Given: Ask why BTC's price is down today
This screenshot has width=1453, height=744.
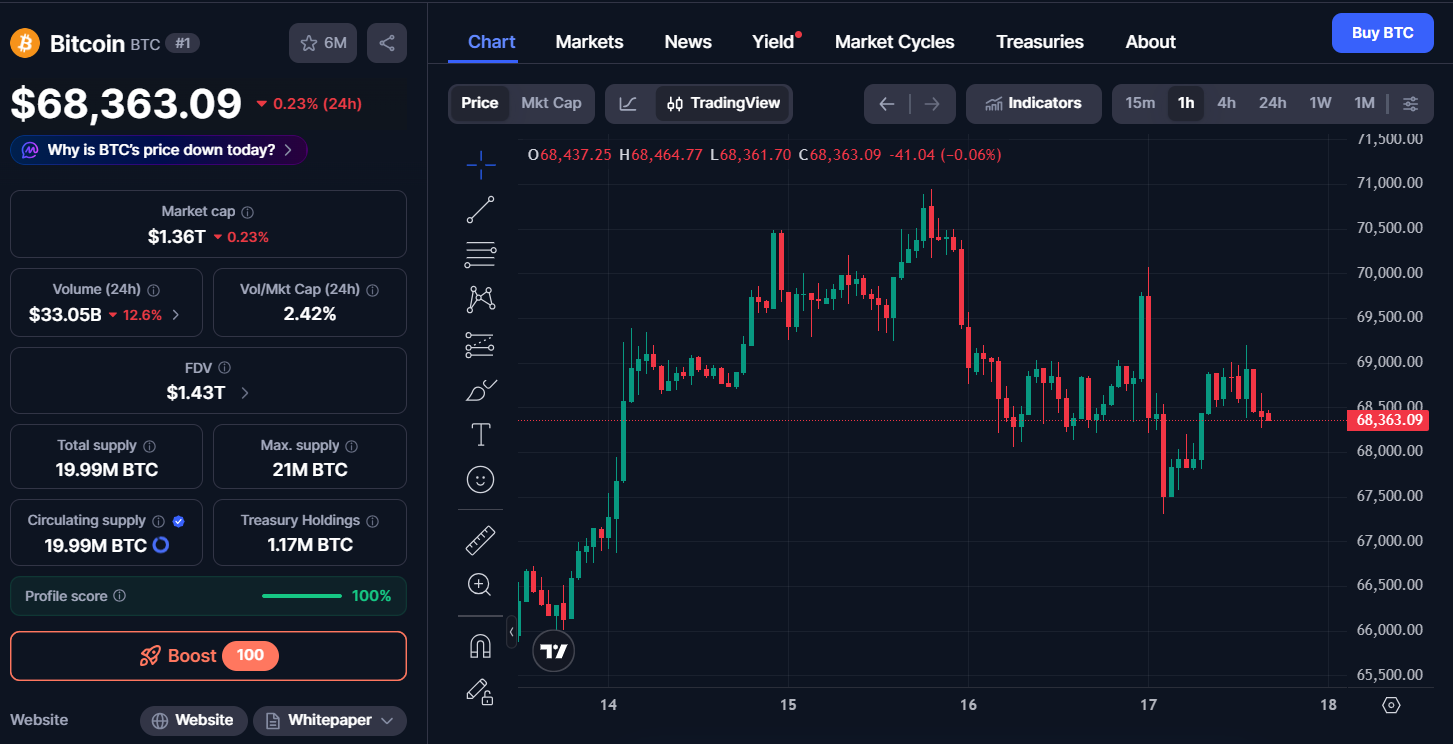Looking at the screenshot, I should coord(159,150).
